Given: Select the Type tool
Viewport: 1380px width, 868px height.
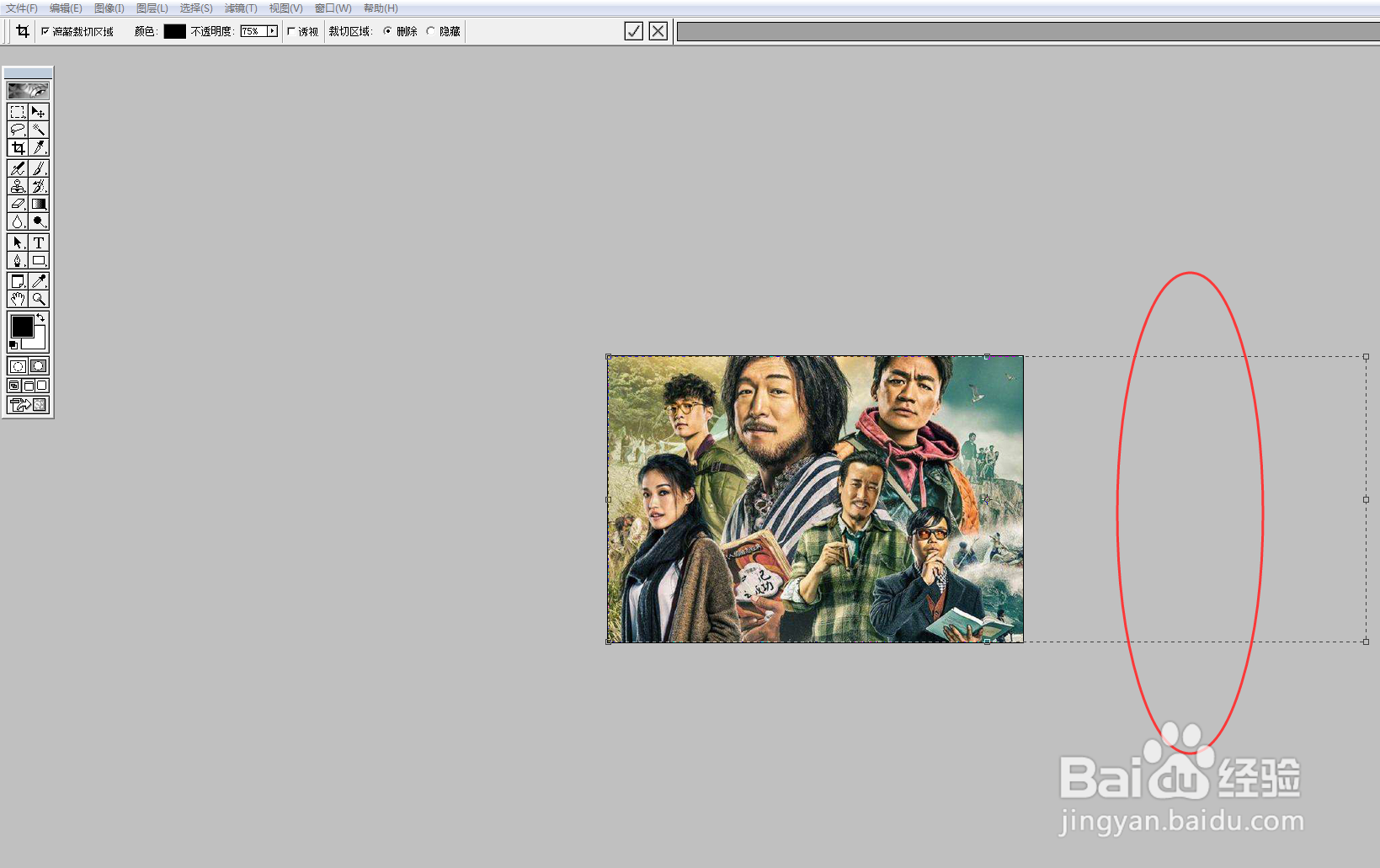Looking at the screenshot, I should [39, 242].
